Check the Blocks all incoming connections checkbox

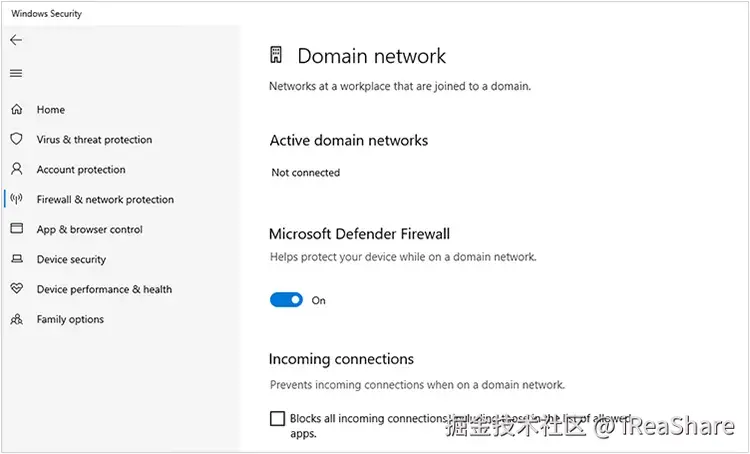277,419
